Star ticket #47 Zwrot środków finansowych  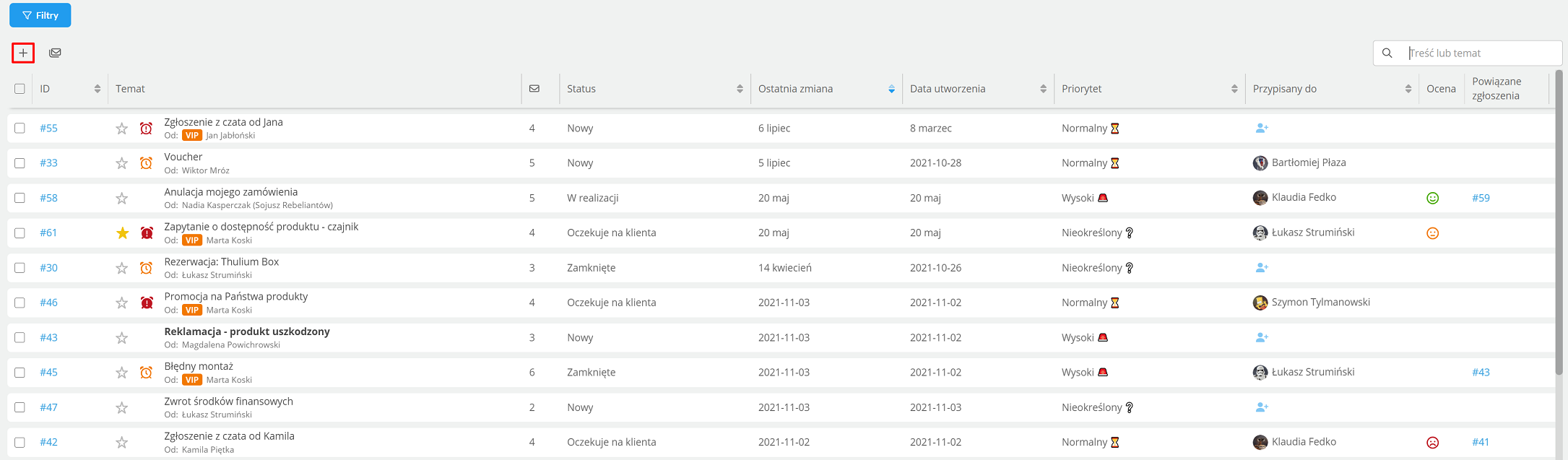(x=122, y=407)
